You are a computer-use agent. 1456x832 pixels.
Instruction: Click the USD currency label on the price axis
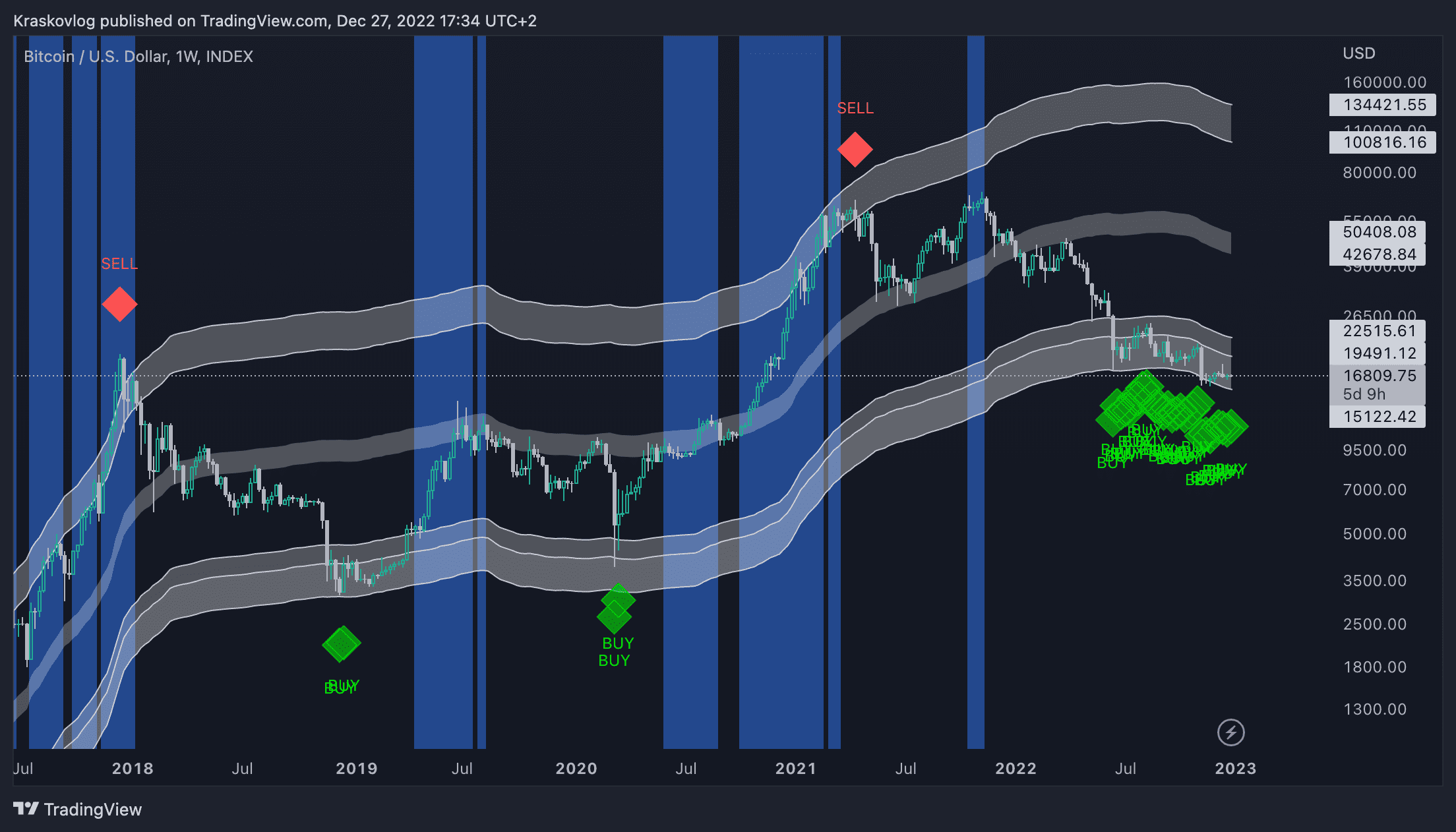click(x=1359, y=53)
